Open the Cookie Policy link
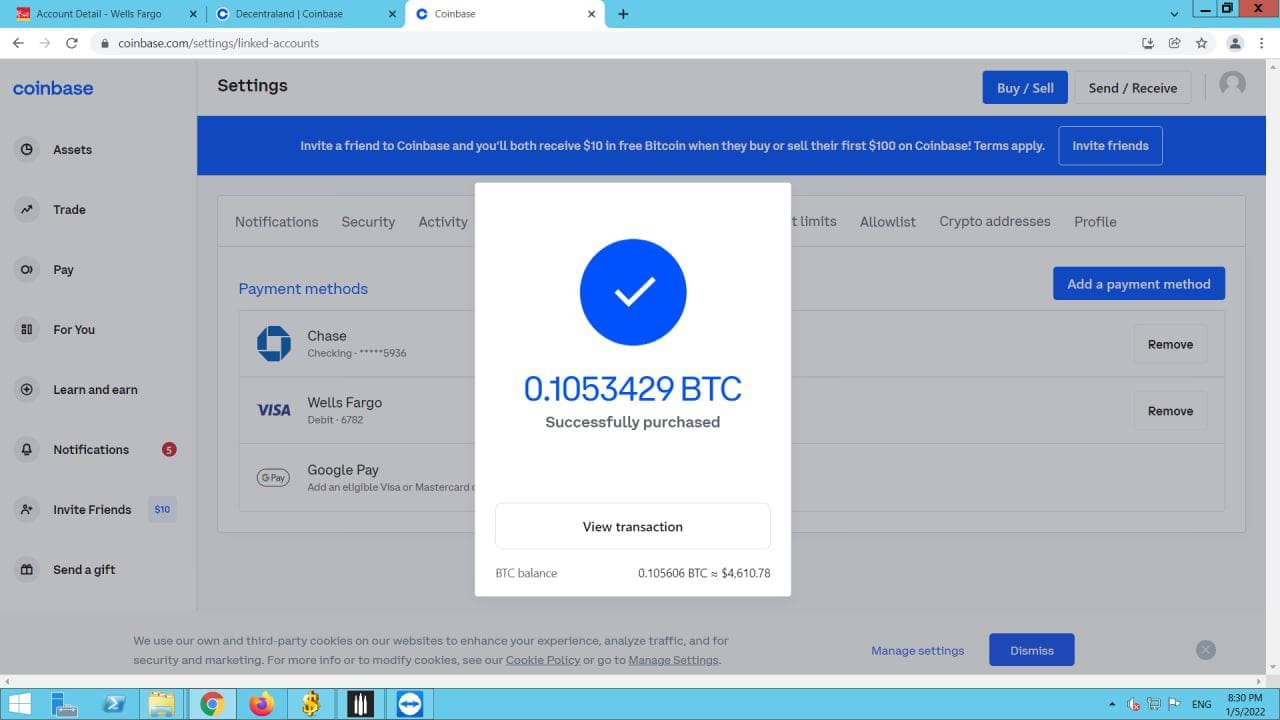1280x720 pixels. pos(543,660)
